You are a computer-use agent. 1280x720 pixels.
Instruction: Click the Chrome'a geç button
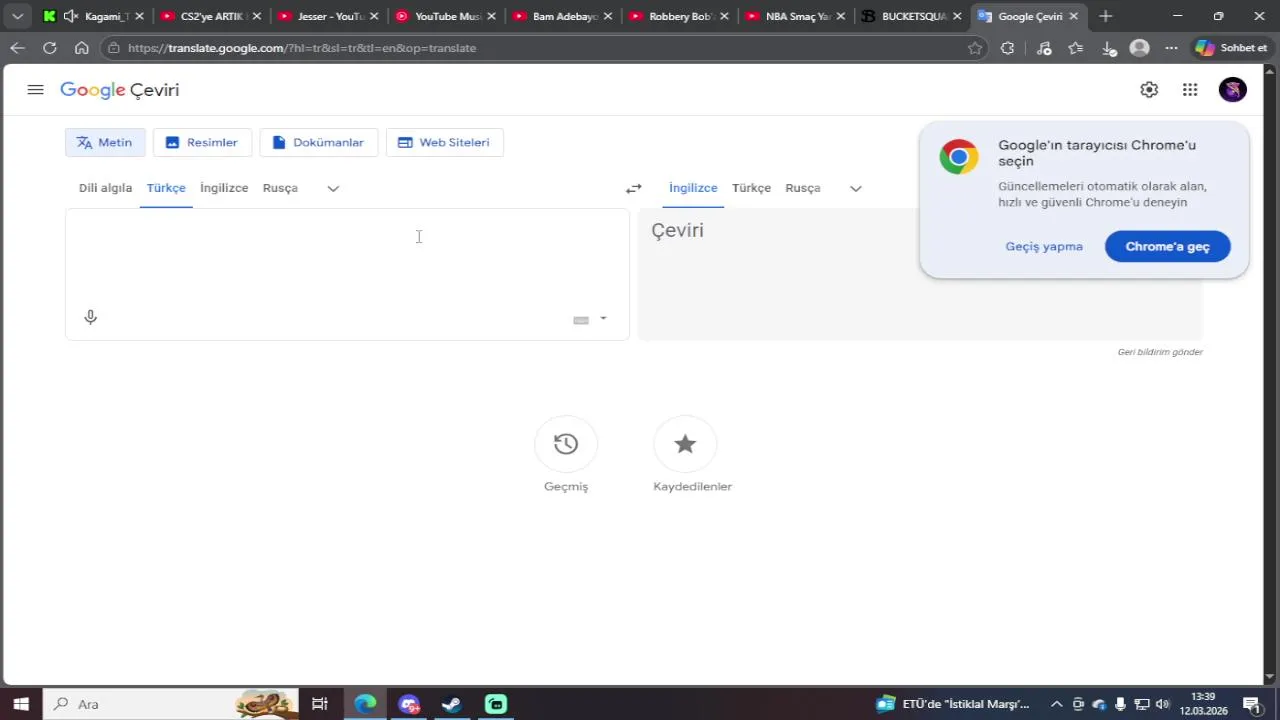tap(1167, 246)
